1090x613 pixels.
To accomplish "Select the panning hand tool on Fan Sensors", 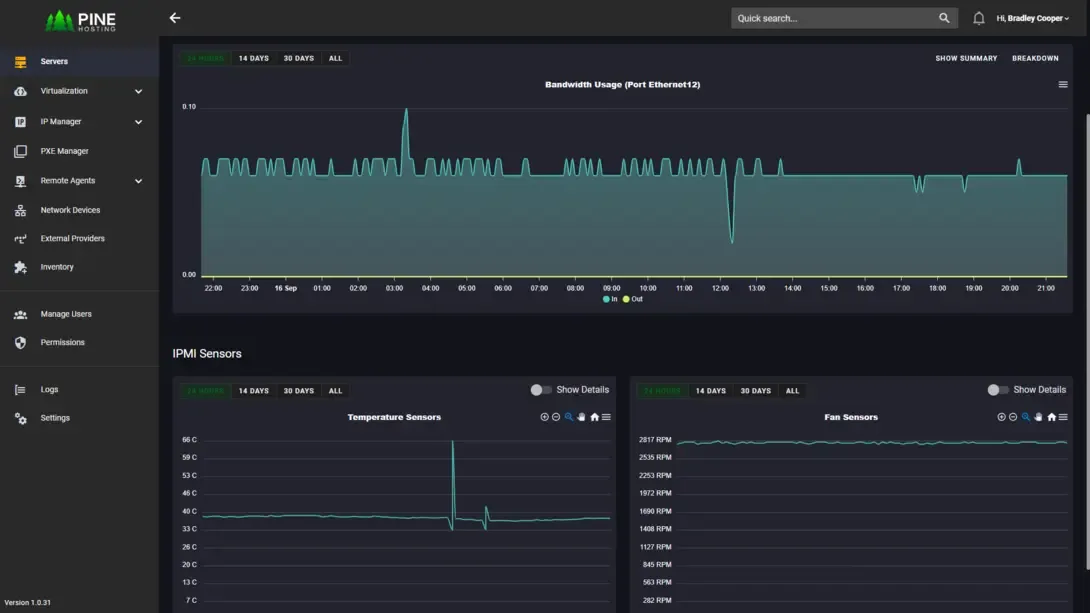I will [1038, 417].
